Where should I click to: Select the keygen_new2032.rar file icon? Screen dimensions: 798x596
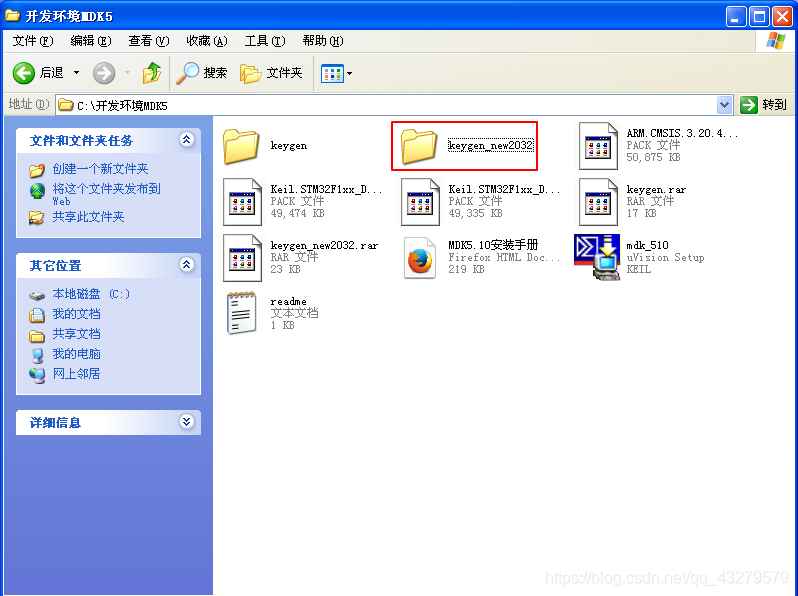click(242, 258)
